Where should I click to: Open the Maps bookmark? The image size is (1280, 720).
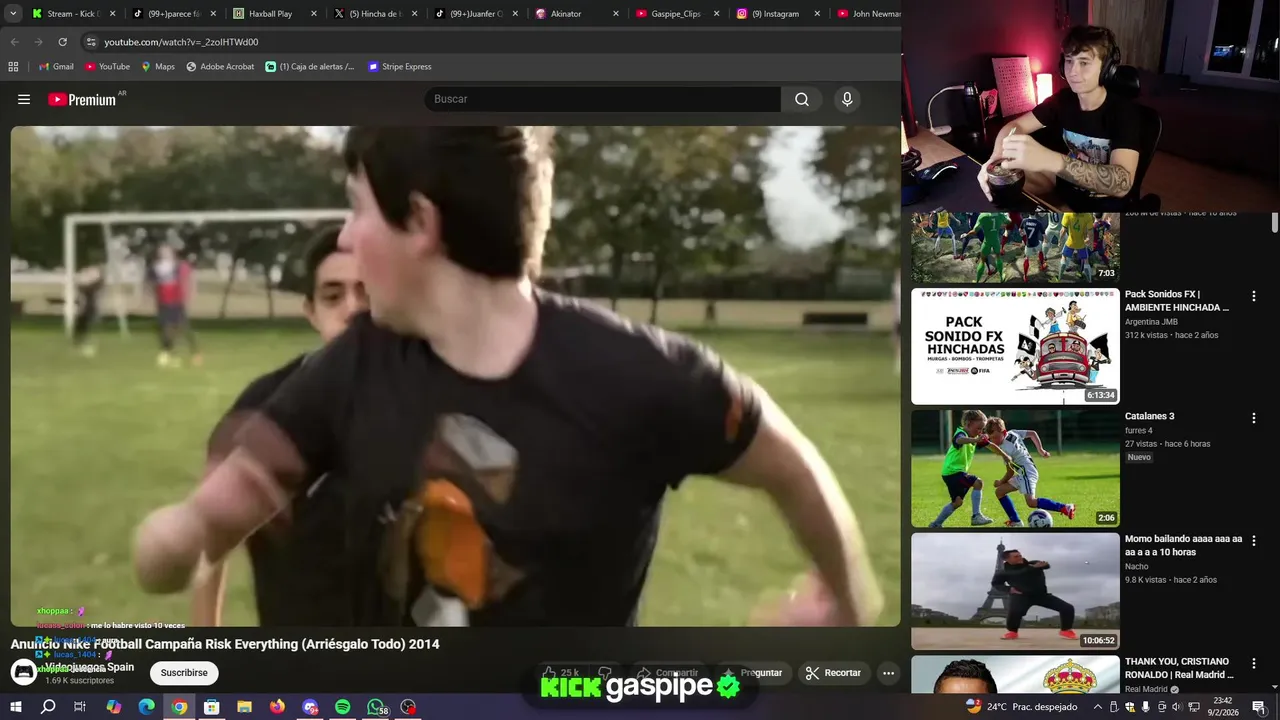[x=158, y=67]
